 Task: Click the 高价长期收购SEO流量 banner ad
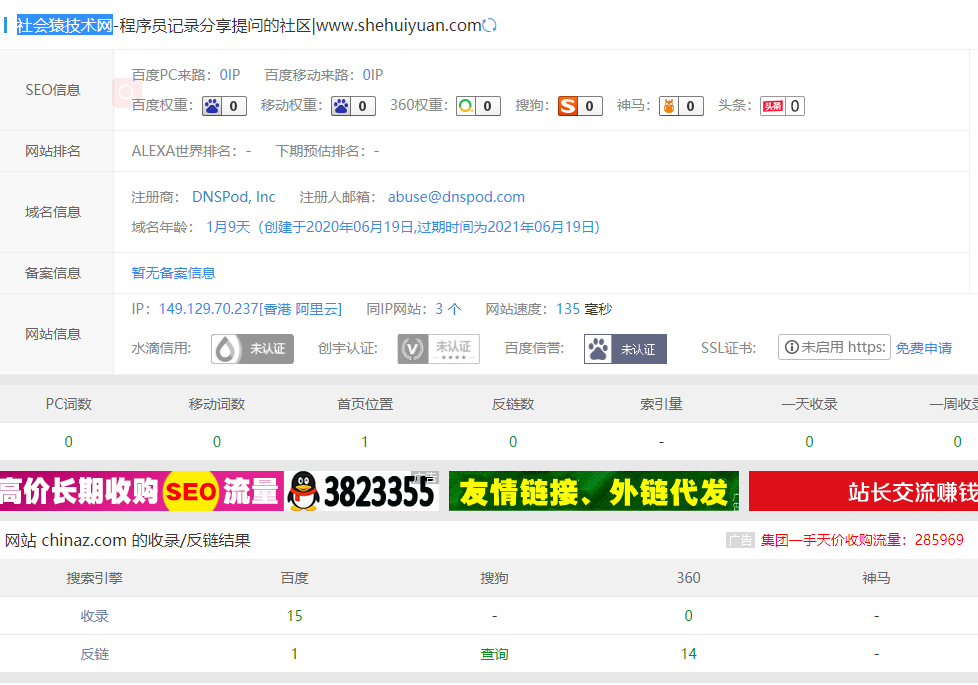coord(142,491)
